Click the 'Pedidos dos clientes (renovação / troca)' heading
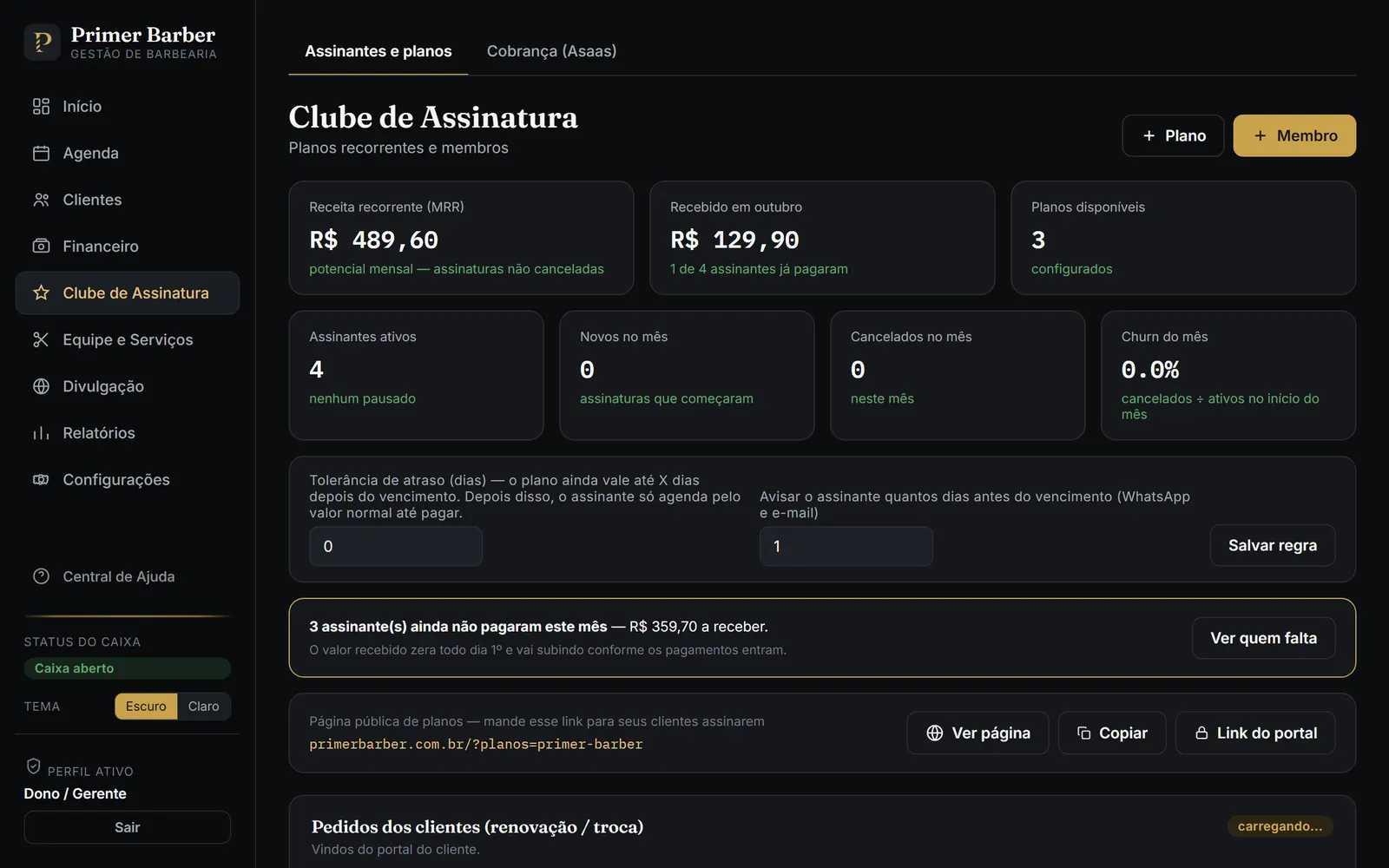This screenshot has height=868, width=1389. click(x=477, y=826)
